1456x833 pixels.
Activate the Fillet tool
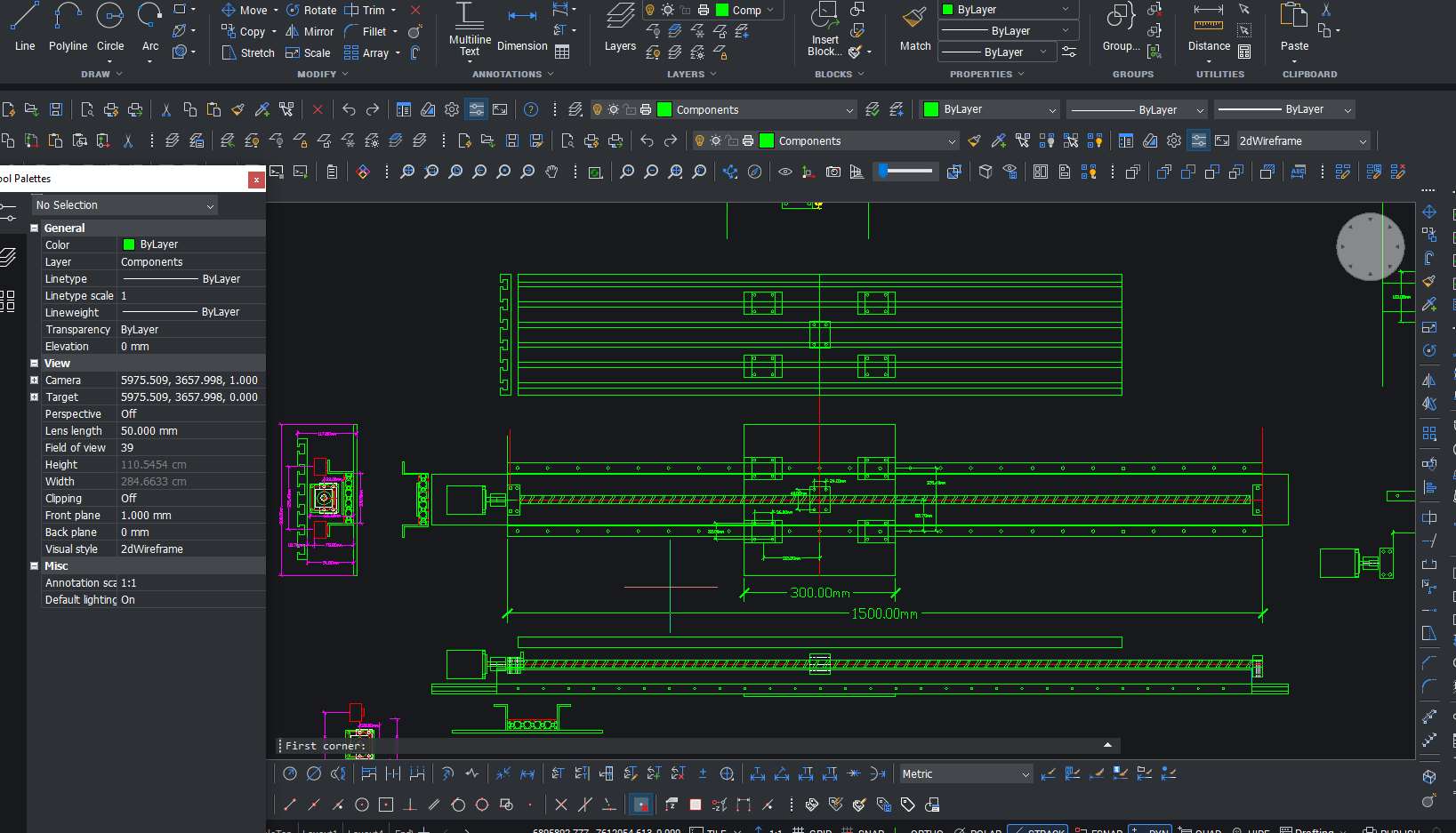tap(366, 32)
